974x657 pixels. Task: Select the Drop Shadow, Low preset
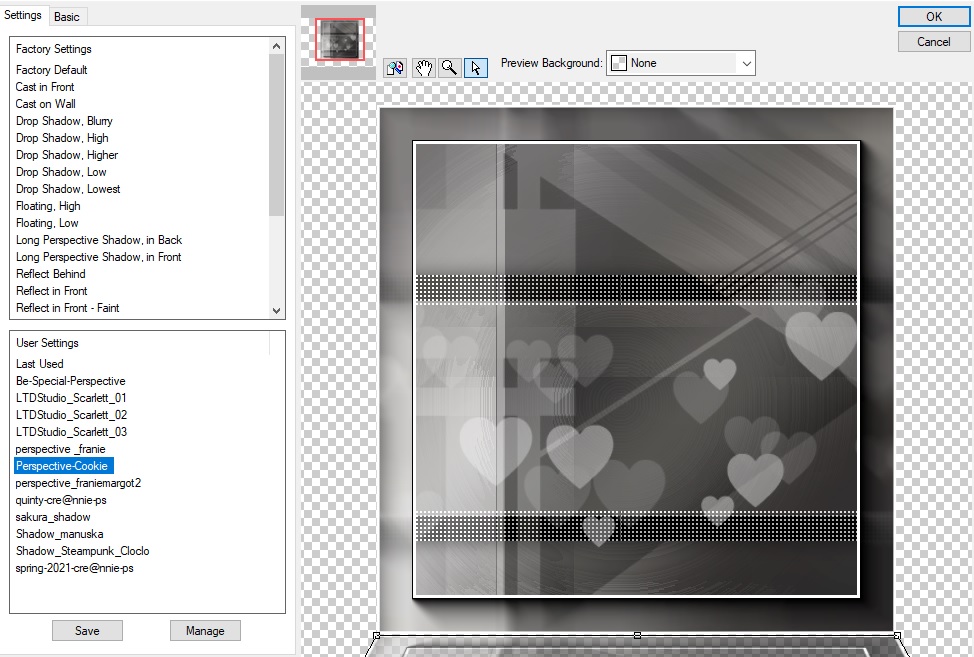61,172
